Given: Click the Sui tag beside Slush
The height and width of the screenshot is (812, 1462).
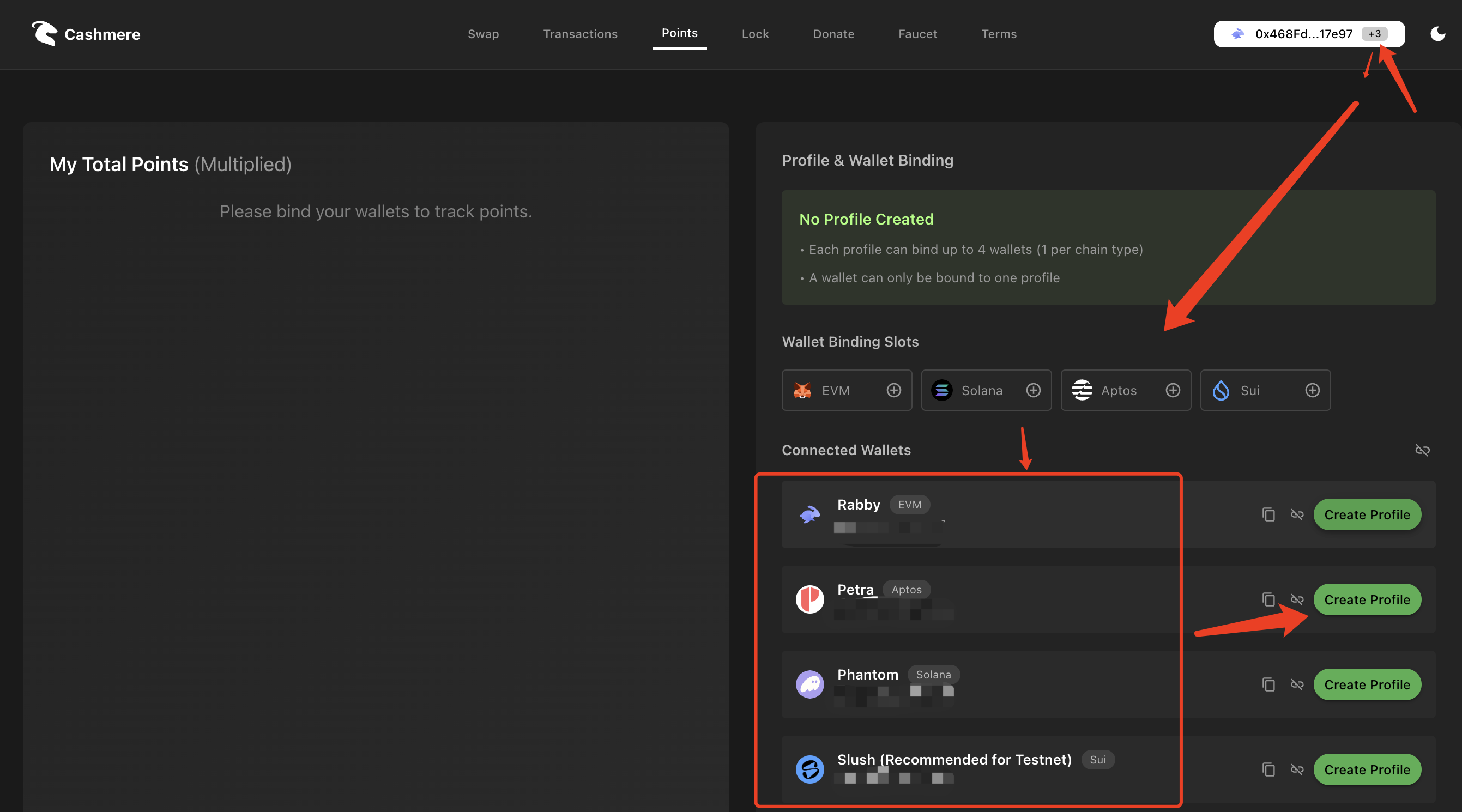Looking at the screenshot, I should (x=1097, y=760).
